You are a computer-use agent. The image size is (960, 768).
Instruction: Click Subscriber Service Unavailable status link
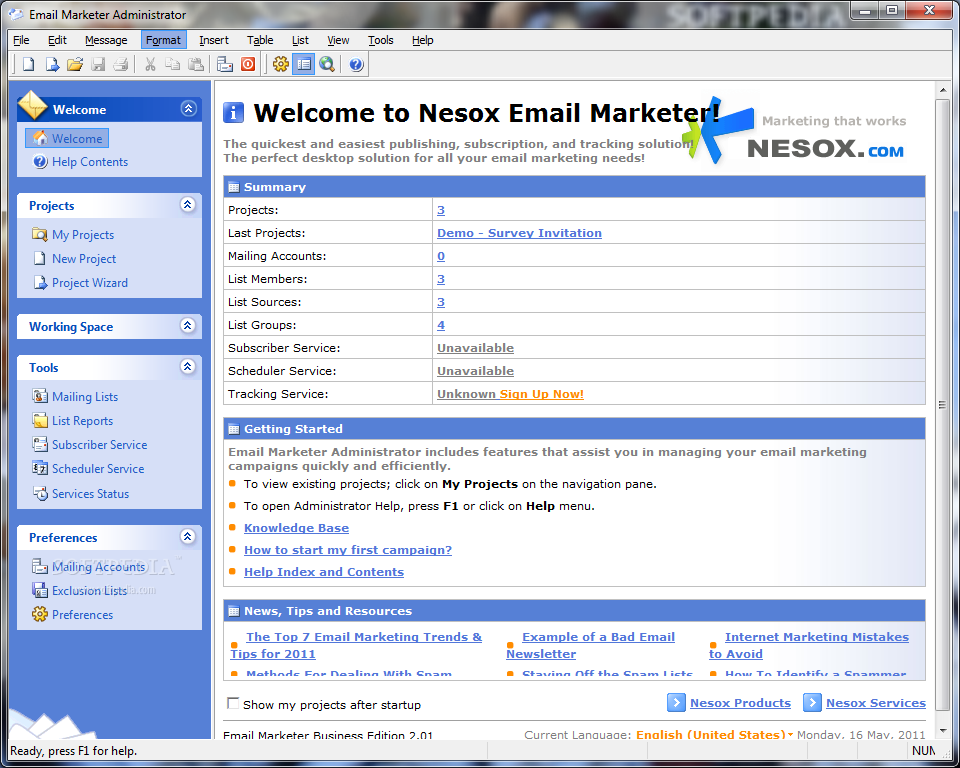click(x=475, y=348)
